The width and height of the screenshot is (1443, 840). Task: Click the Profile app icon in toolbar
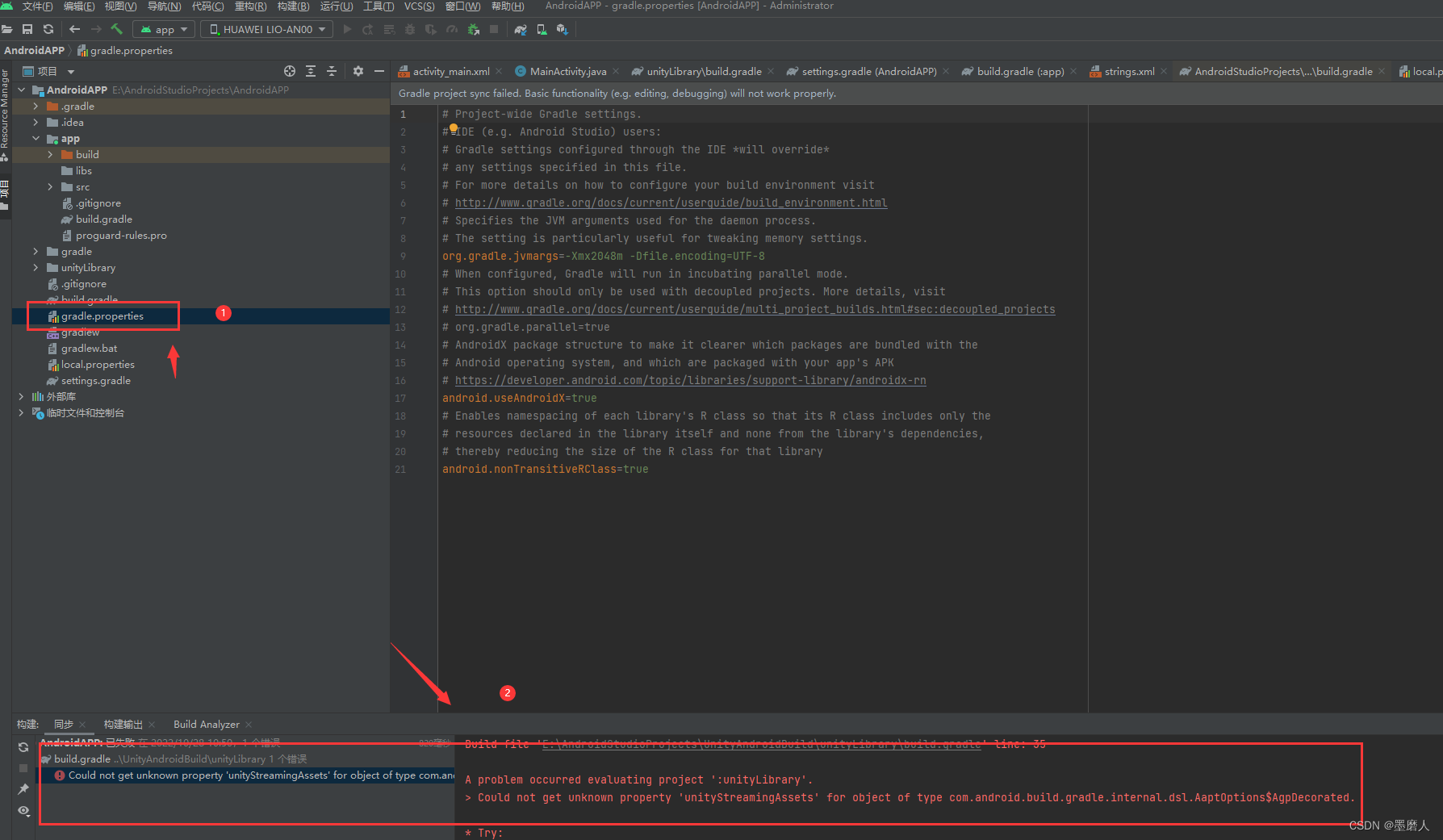[452, 29]
